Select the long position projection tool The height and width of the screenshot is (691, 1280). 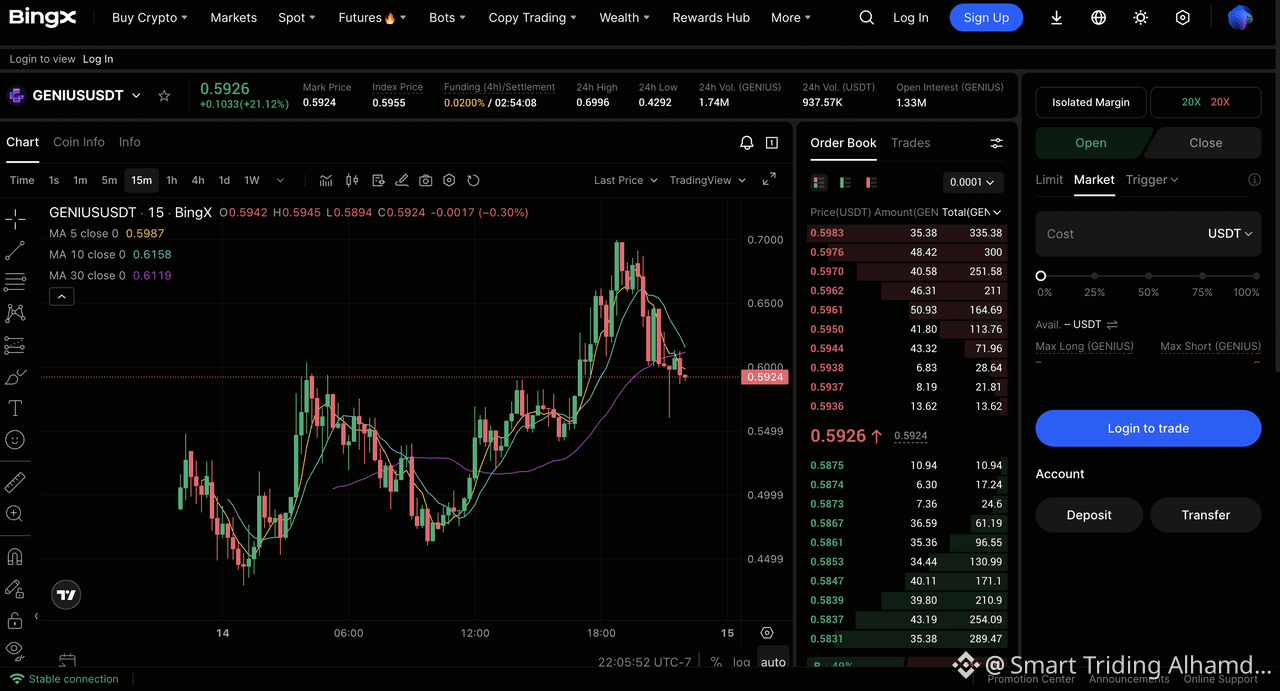pyautogui.click(x=15, y=345)
